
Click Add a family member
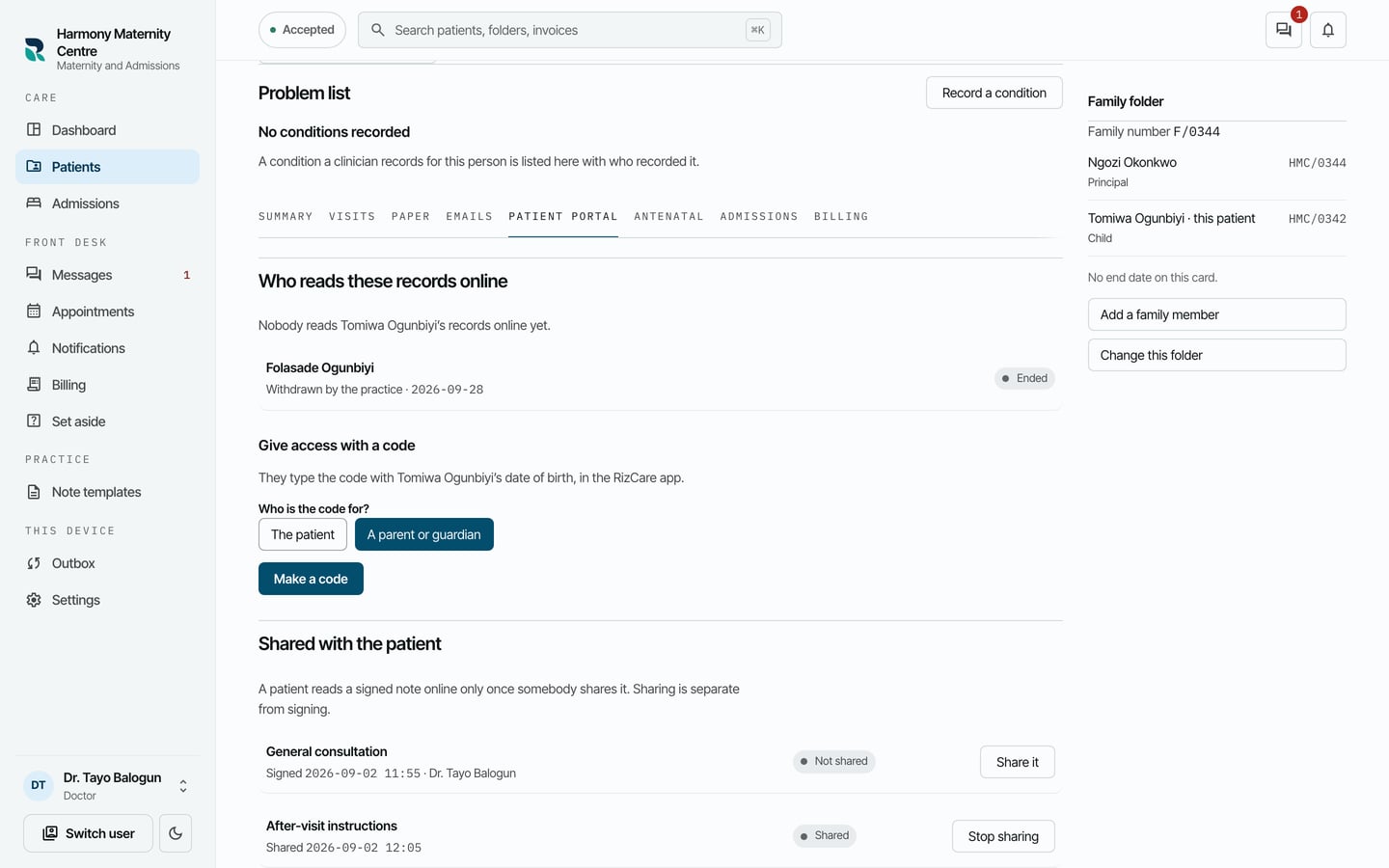(1217, 314)
